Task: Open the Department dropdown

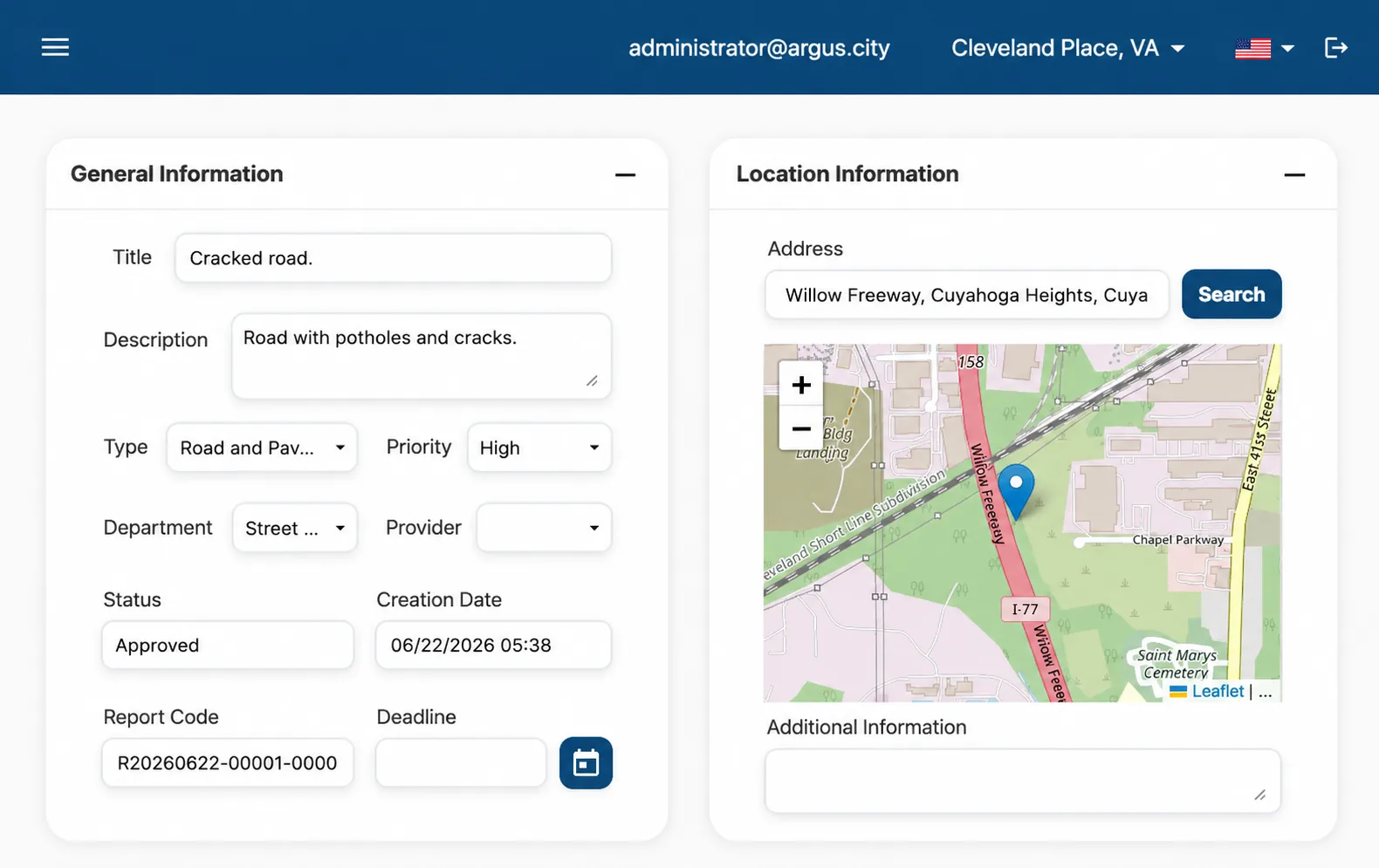Action: click(295, 528)
